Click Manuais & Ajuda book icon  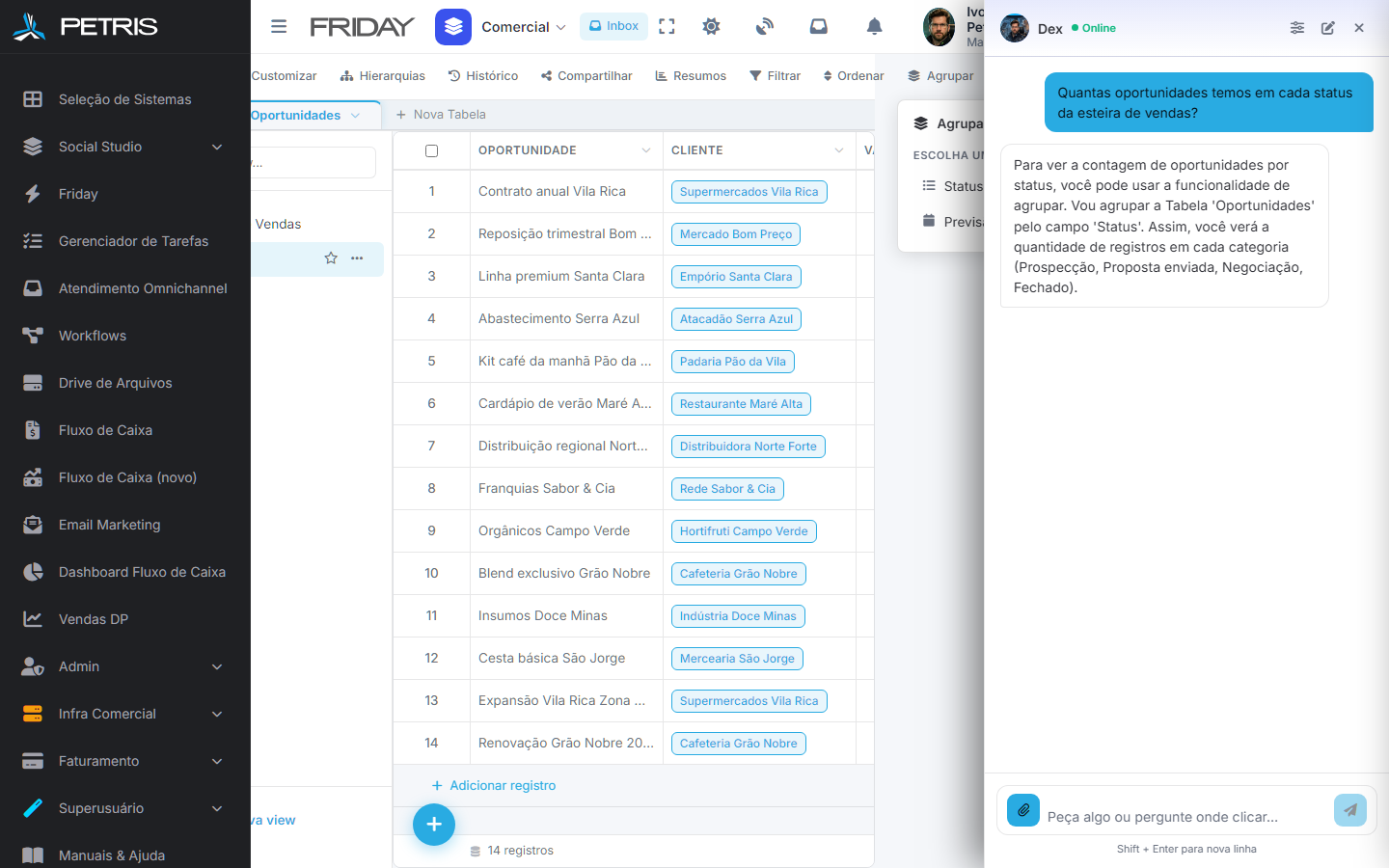click(33, 855)
